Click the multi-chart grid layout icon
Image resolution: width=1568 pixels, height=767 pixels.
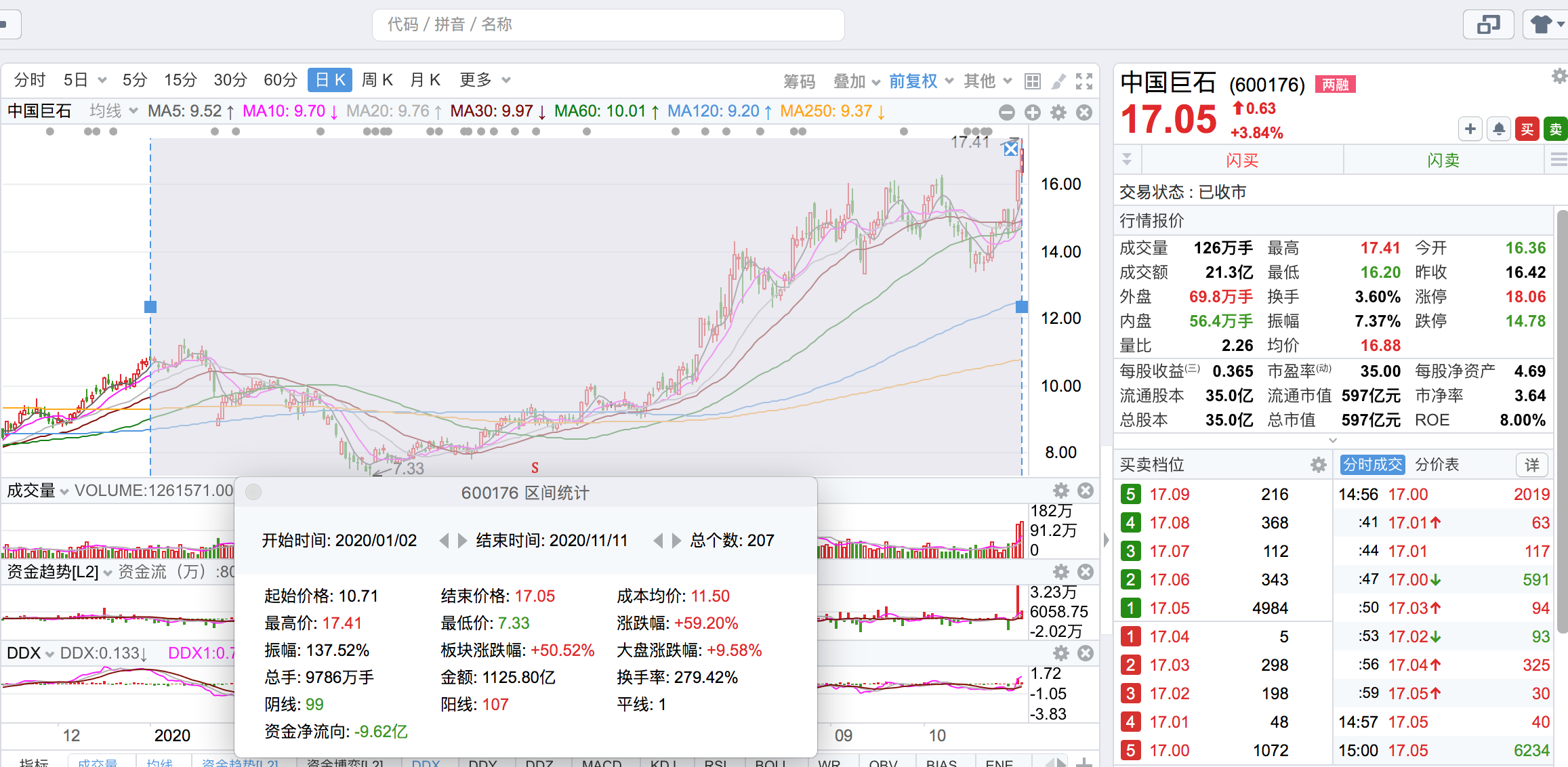click(1032, 81)
